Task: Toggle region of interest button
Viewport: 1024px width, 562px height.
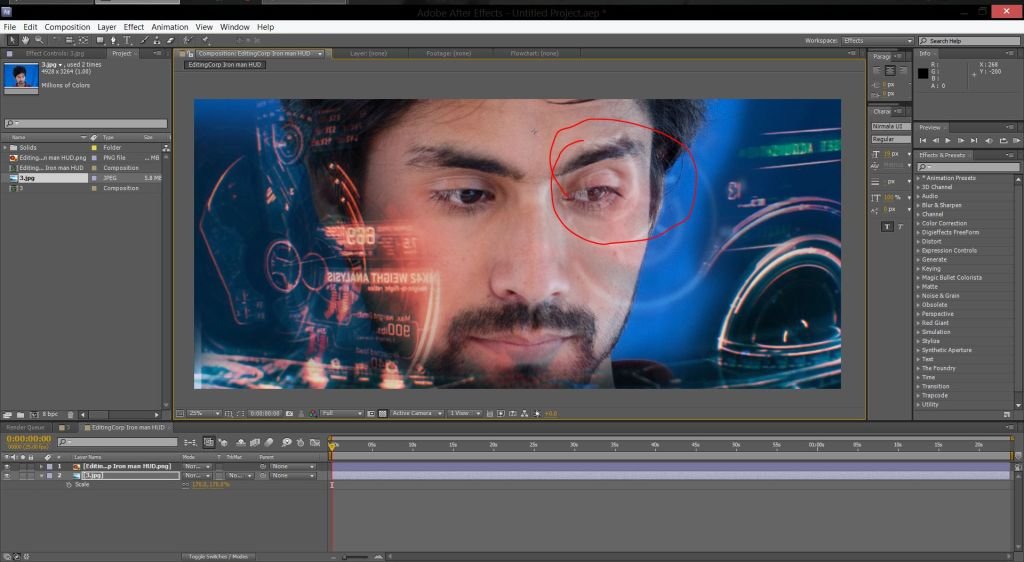Action: pos(371,413)
